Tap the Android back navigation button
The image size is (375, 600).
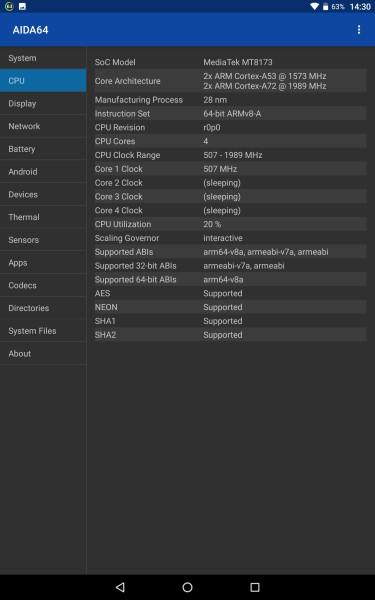(120, 587)
